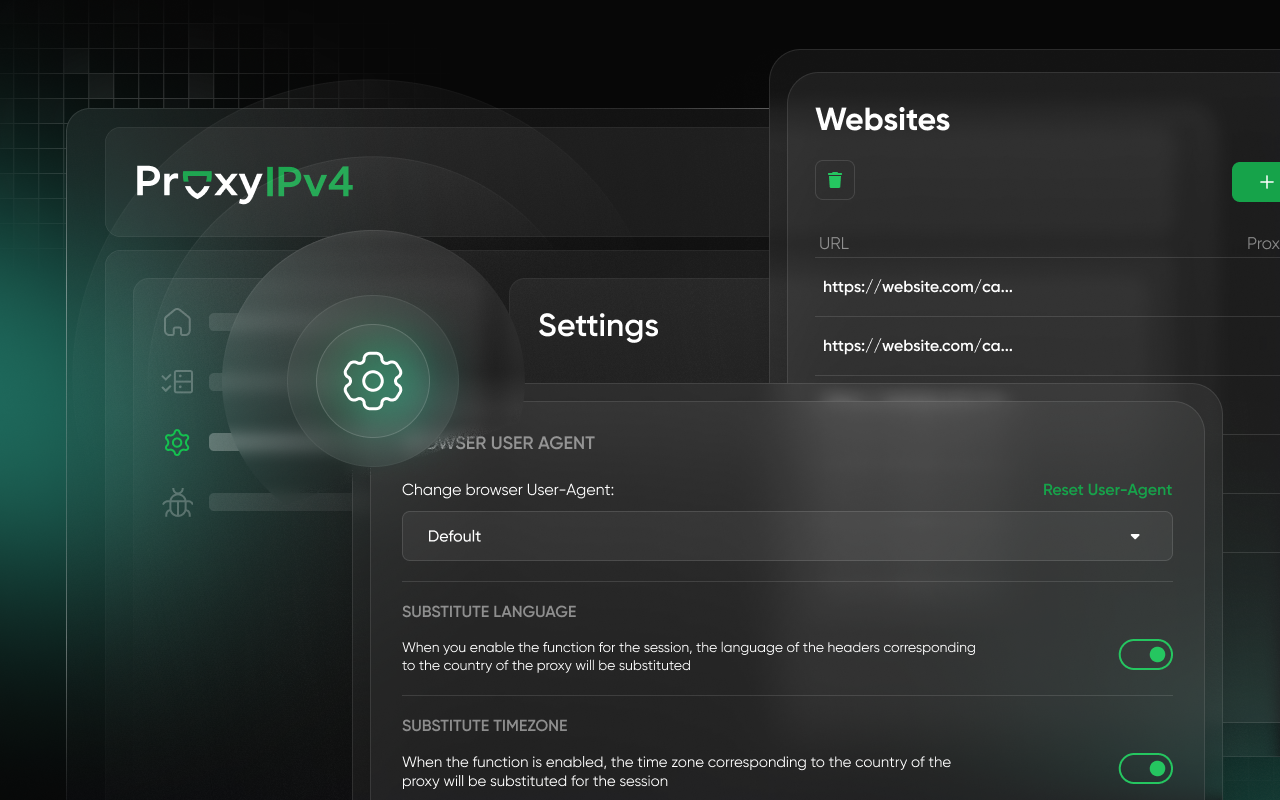
Task: Click the large glowing gear icon
Action: tap(373, 381)
